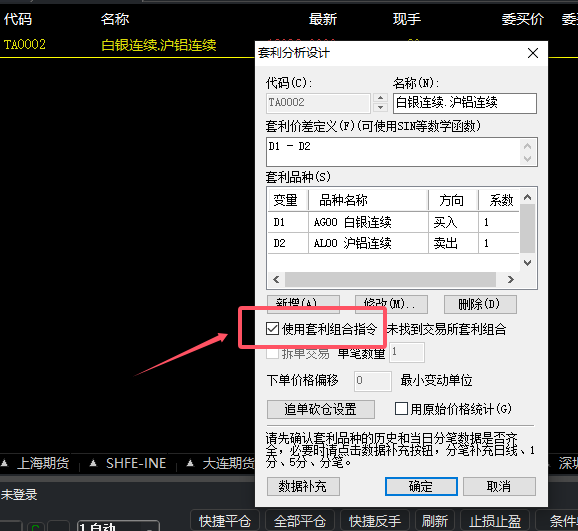Sort by 最新 column in quote list
Image resolution: width=578 pixels, height=531 pixels.
pos(323,19)
